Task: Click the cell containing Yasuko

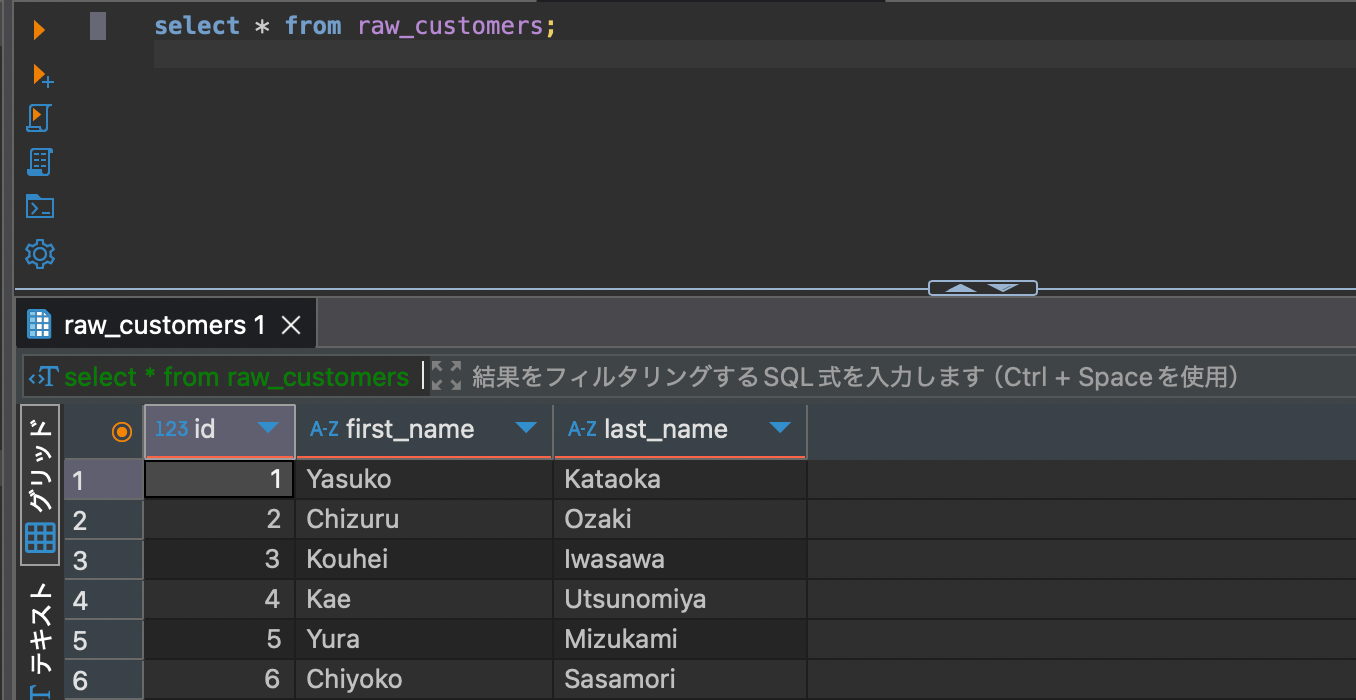Action: point(425,479)
